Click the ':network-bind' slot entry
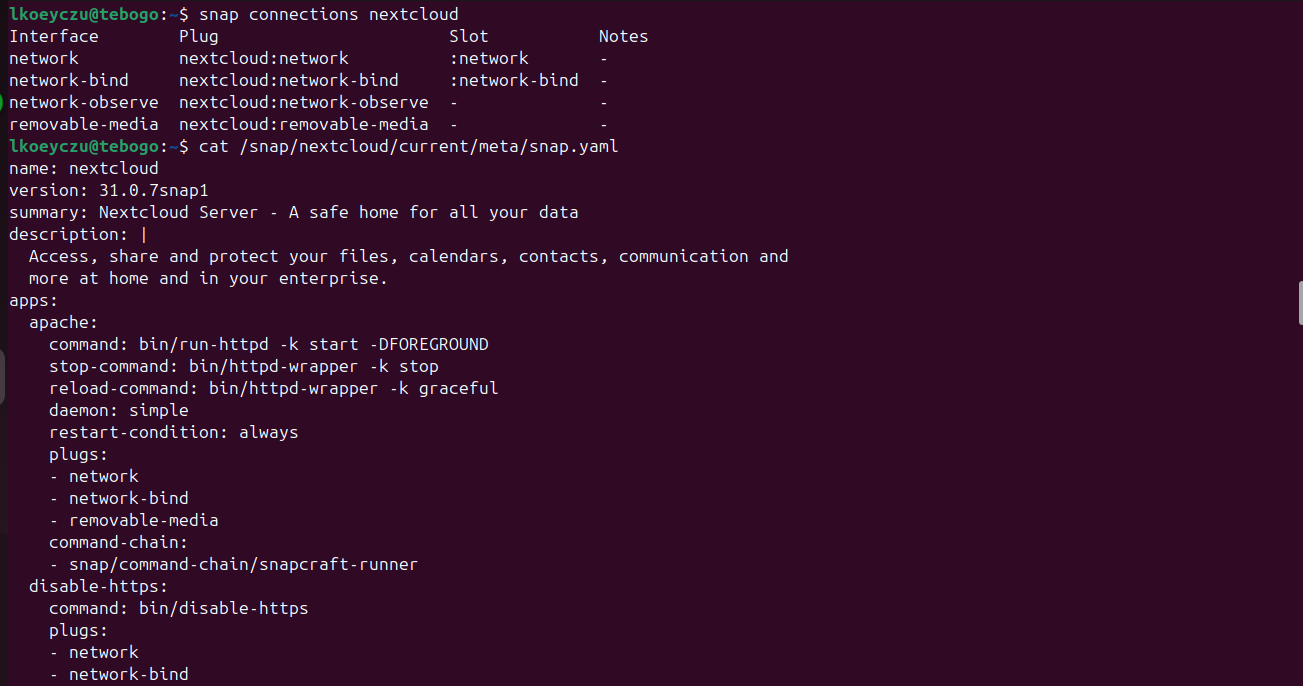This screenshot has height=686, width=1303. pyautogui.click(x=514, y=80)
